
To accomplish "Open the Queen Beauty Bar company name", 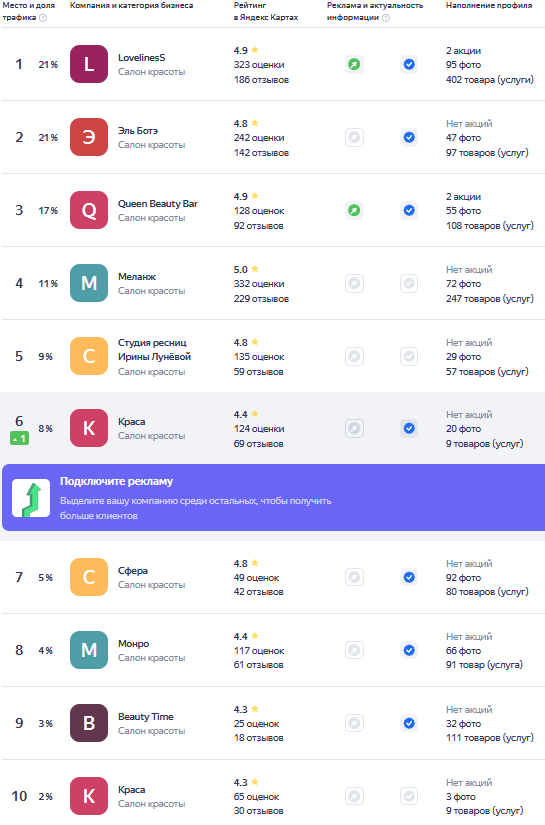I will coord(158,204).
